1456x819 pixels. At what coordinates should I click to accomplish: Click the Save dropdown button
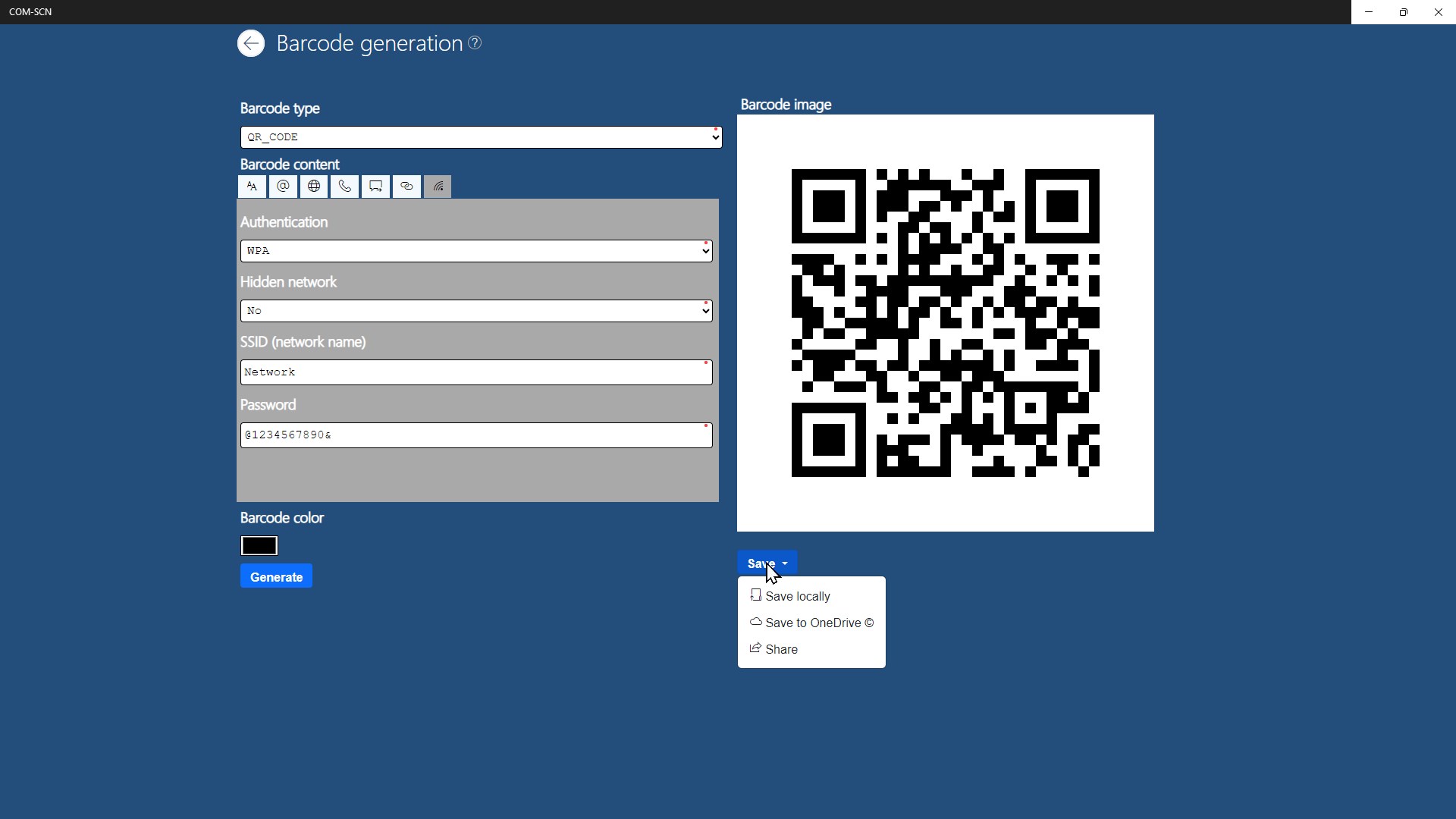point(767,563)
